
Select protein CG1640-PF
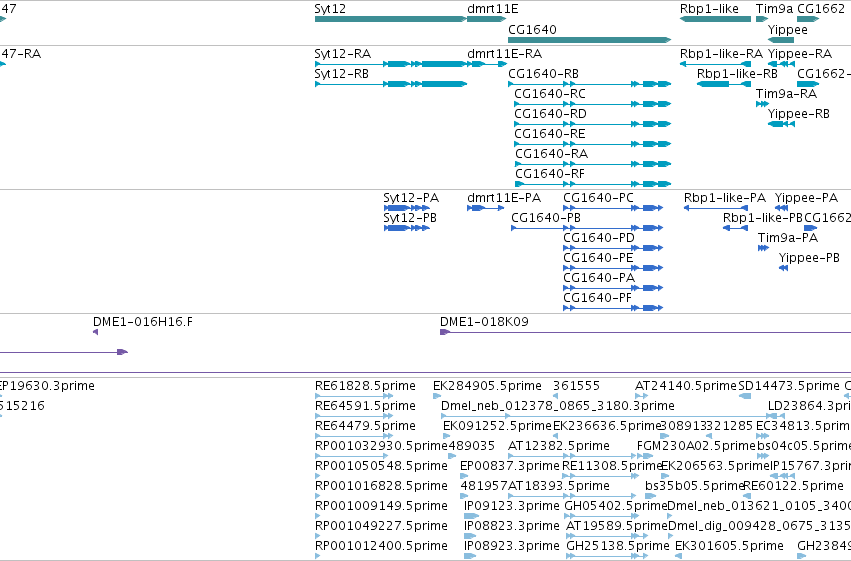613,308
